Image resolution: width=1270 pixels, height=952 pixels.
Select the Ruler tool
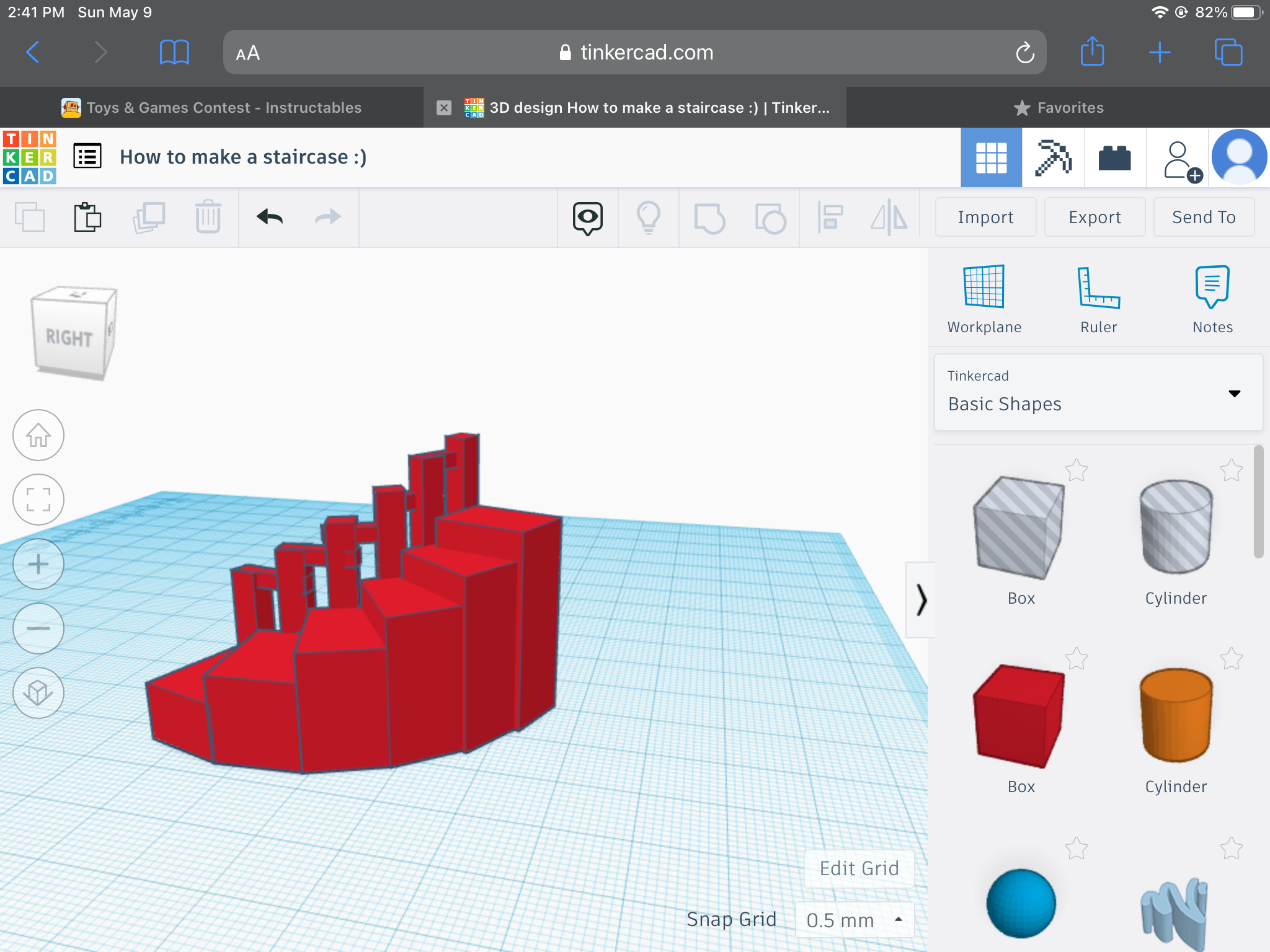[x=1098, y=299]
